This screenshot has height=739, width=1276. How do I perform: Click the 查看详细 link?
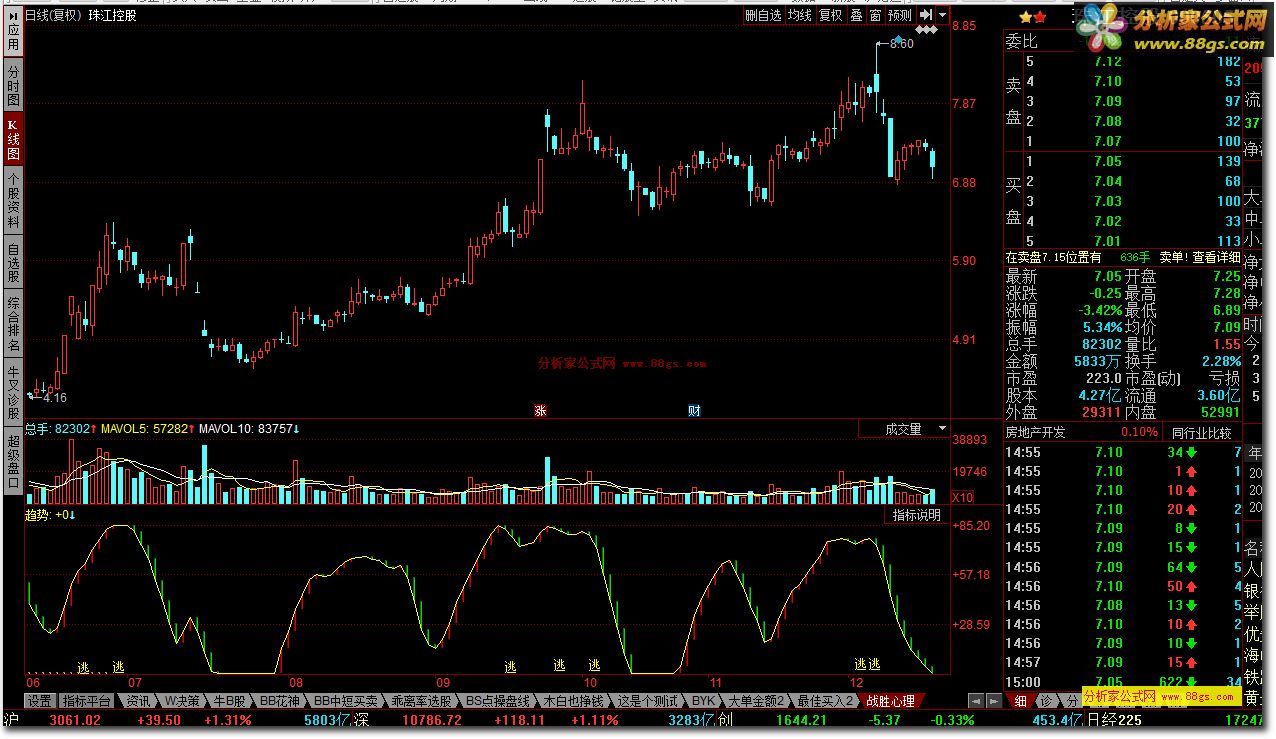[1216, 257]
